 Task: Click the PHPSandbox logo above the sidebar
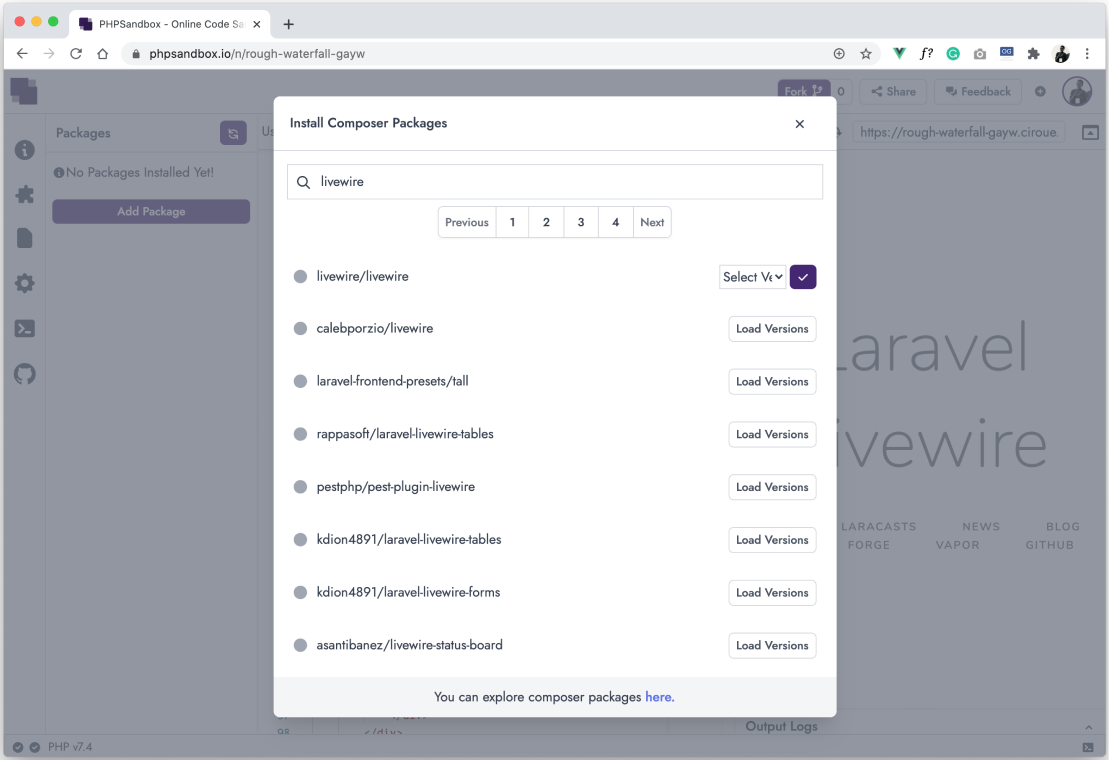[23, 91]
